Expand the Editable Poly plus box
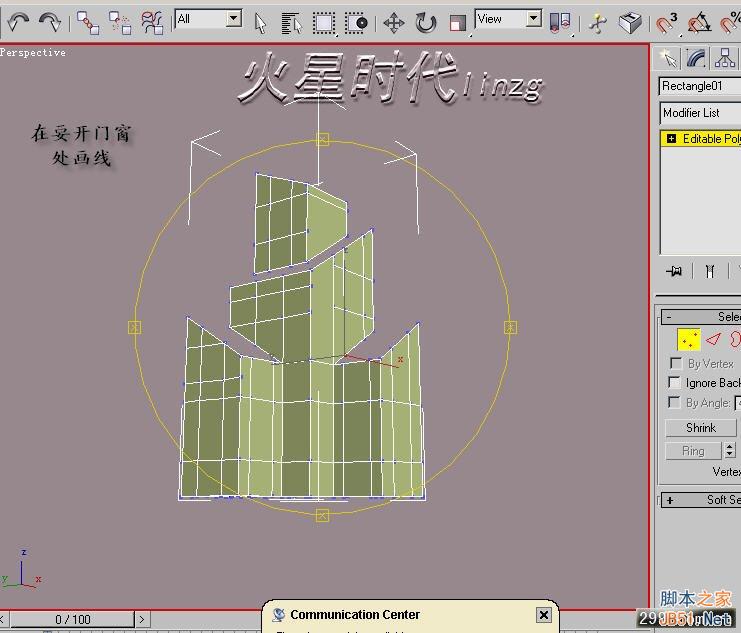The width and height of the screenshot is (741, 633). tap(671, 139)
